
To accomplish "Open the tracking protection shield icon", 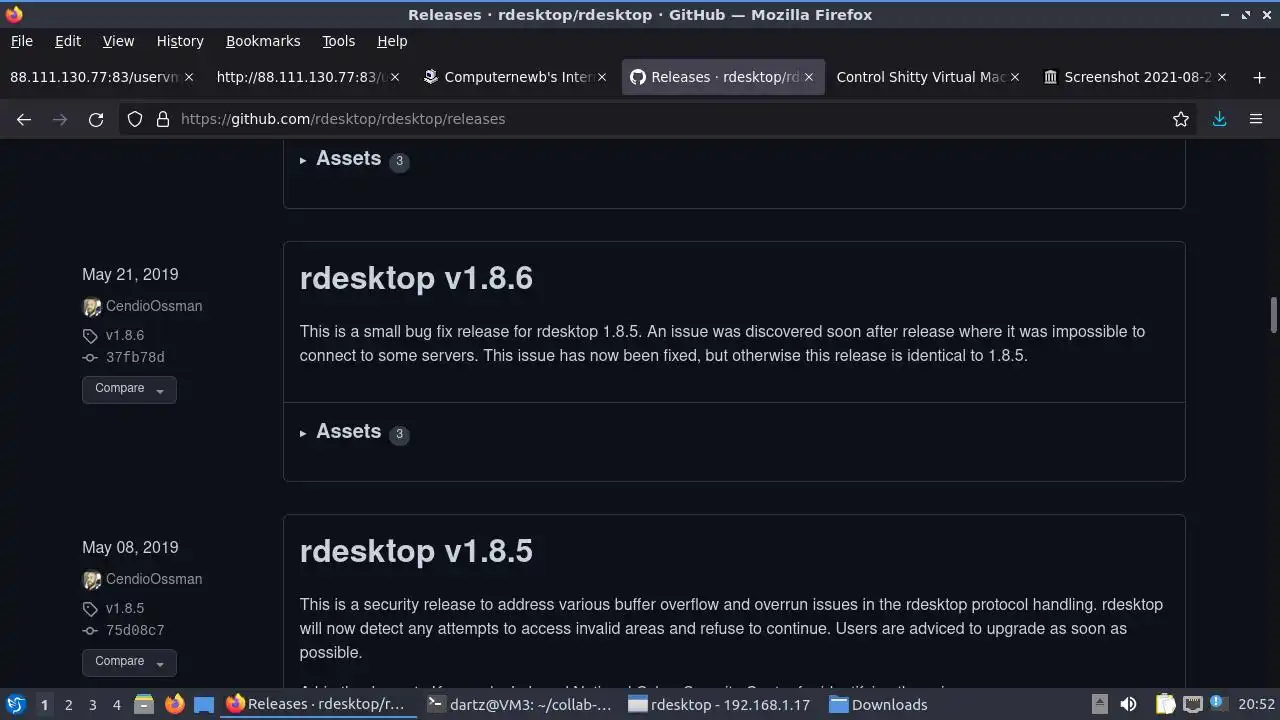I will [135, 119].
